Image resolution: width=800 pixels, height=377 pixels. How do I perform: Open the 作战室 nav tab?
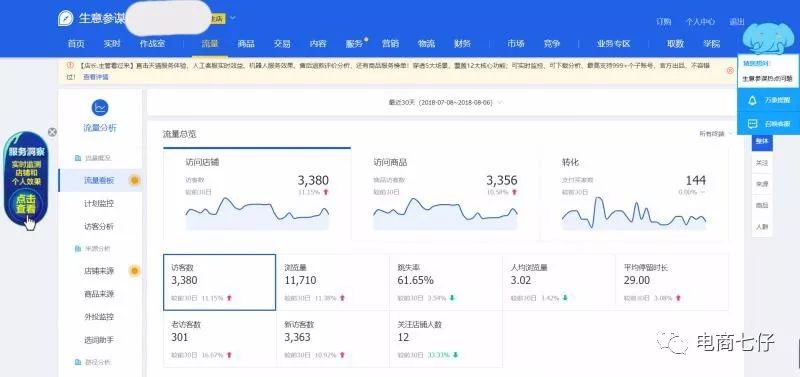coord(153,44)
